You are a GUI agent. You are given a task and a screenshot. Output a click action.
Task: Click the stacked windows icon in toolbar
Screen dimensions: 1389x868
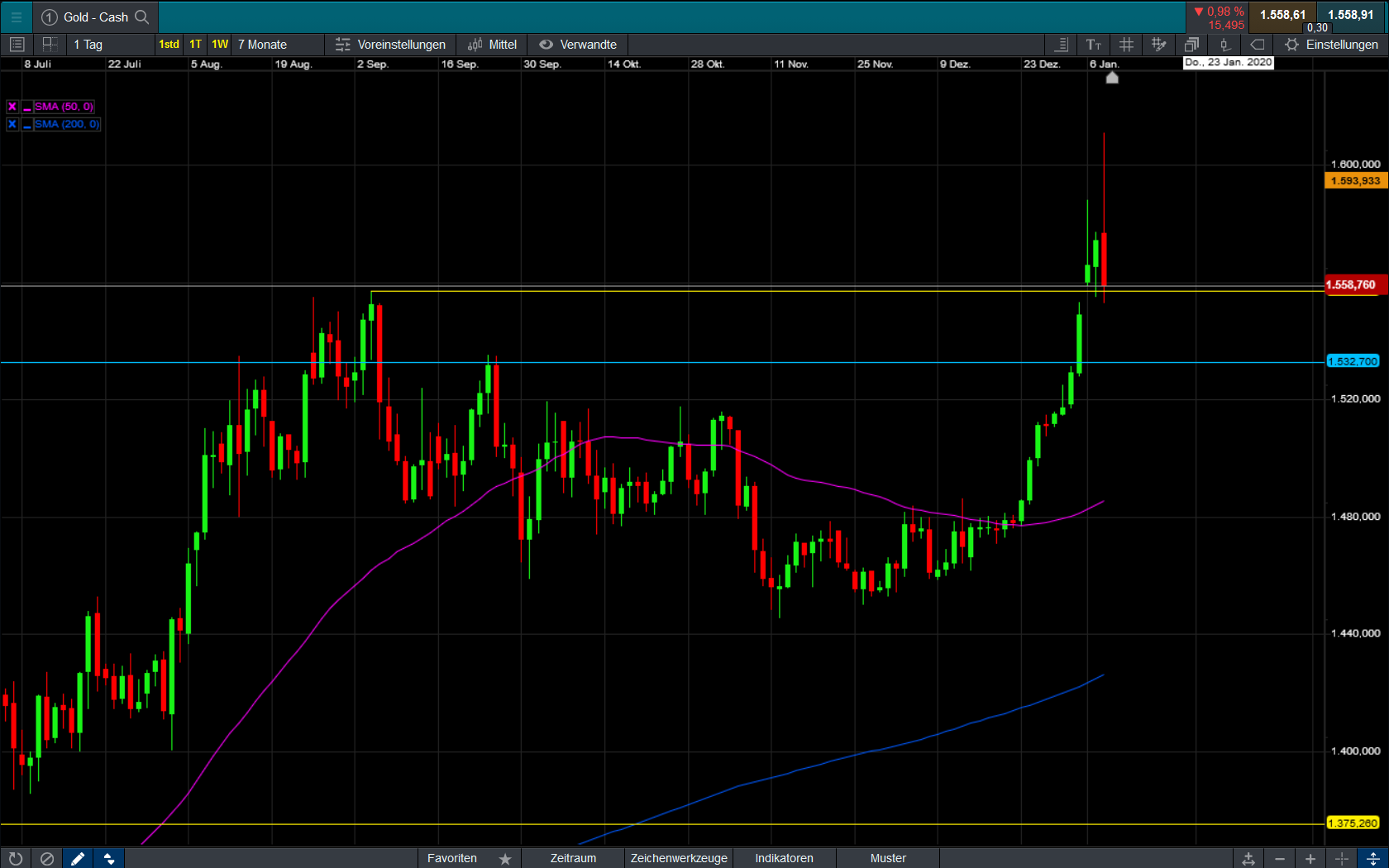(x=1191, y=45)
